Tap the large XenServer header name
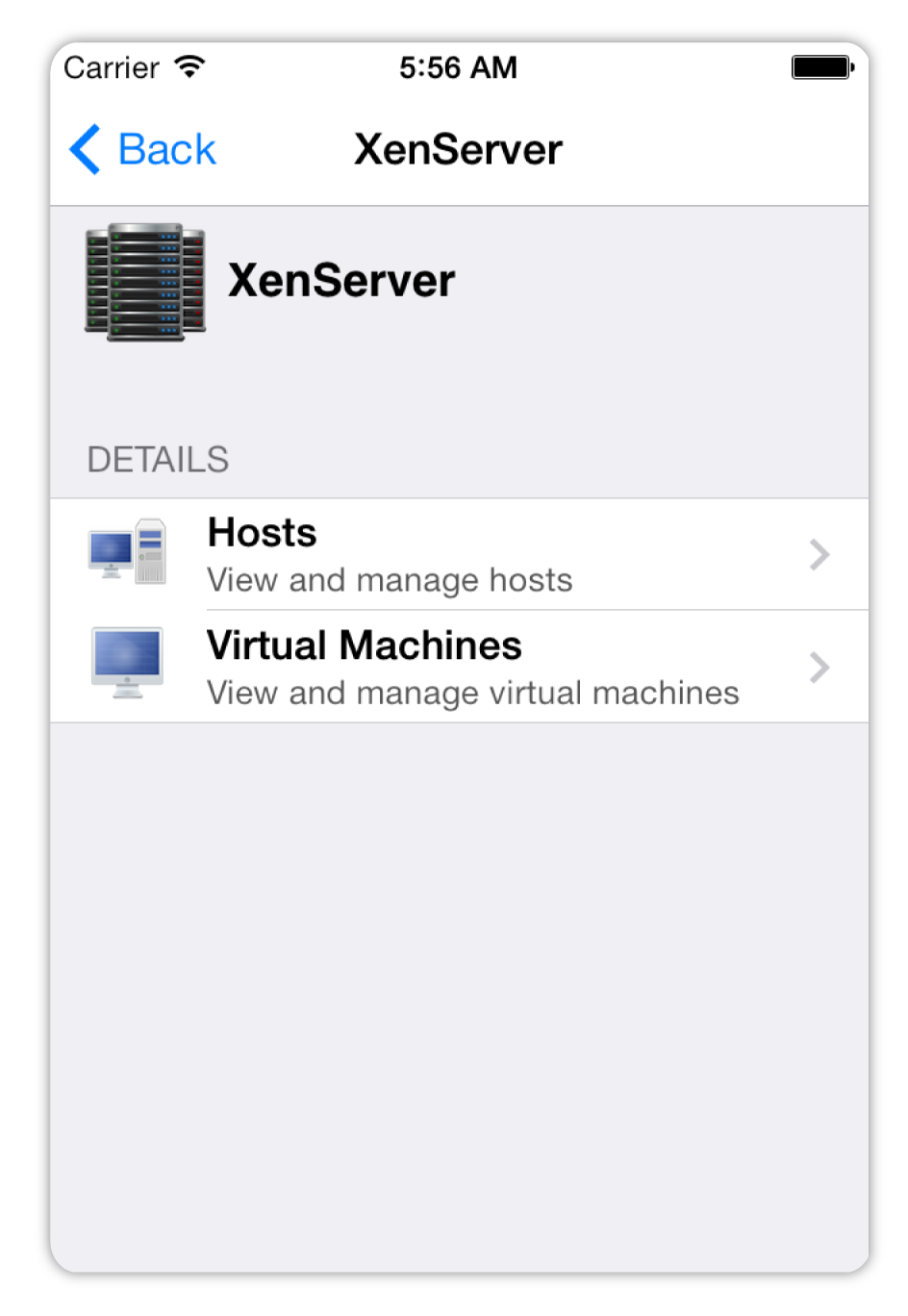 click(341, 281)
